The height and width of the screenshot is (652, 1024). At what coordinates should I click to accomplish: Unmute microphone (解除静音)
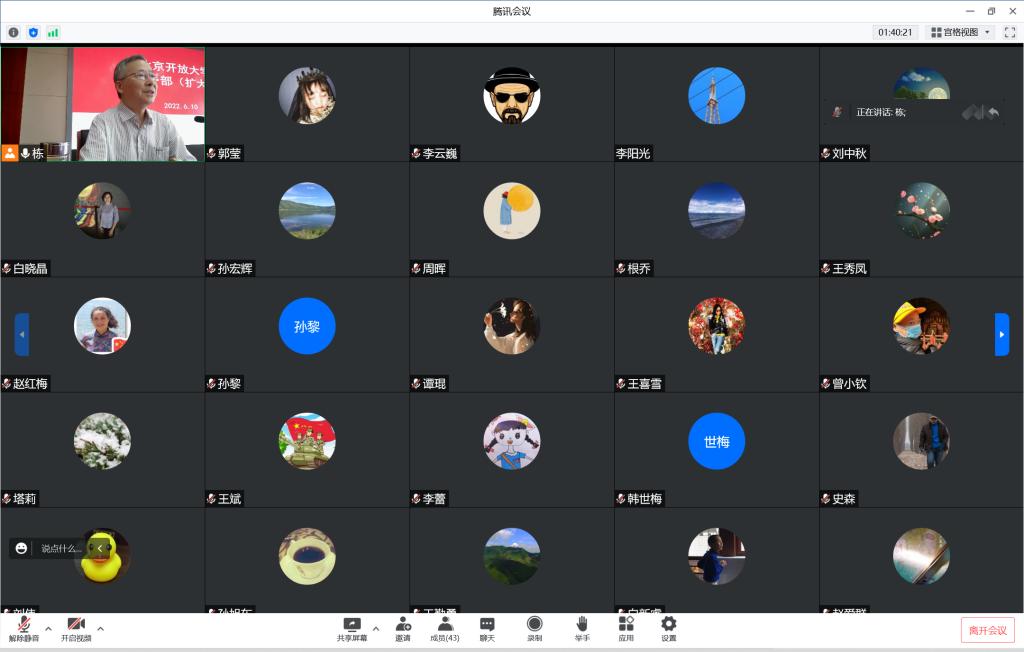(x=24, y=628)
